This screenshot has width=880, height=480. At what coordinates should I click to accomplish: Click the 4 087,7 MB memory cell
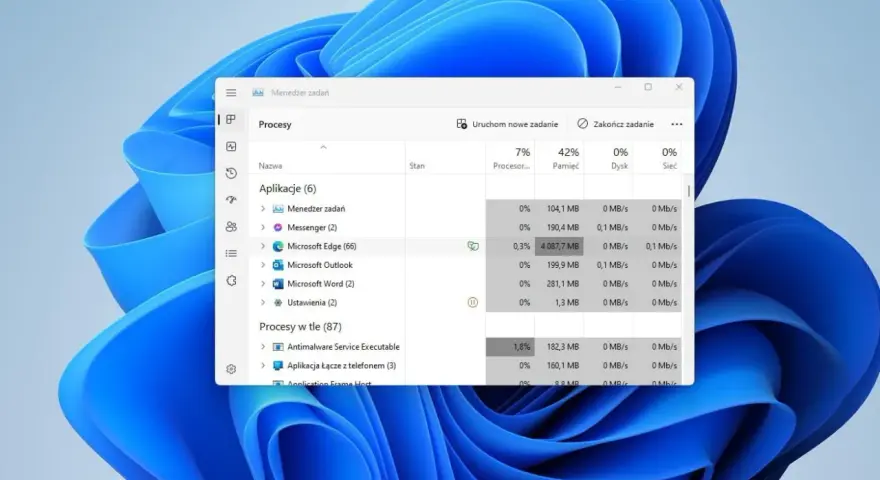(x=560, y=246)
